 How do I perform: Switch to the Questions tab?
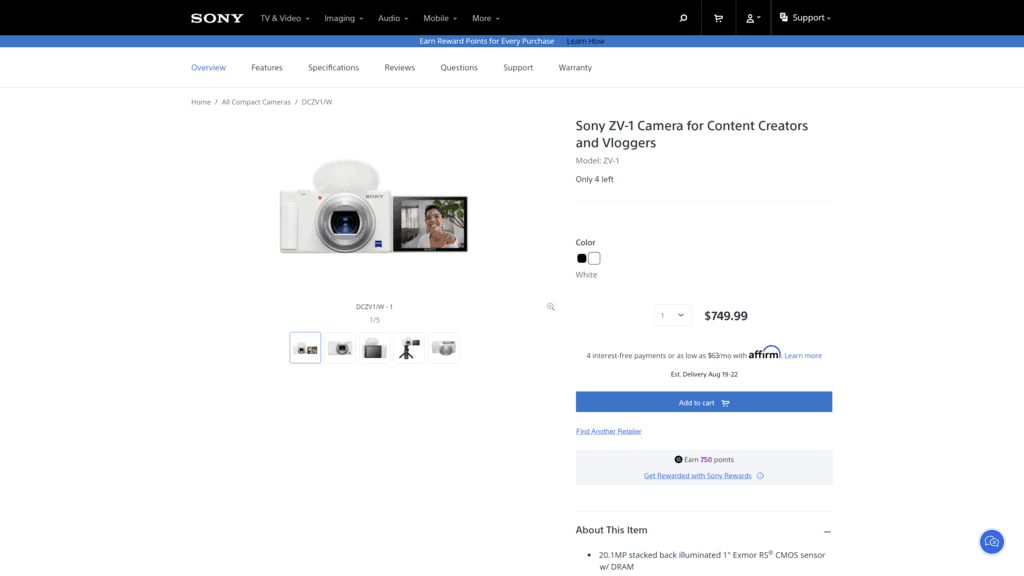point(459,67)
